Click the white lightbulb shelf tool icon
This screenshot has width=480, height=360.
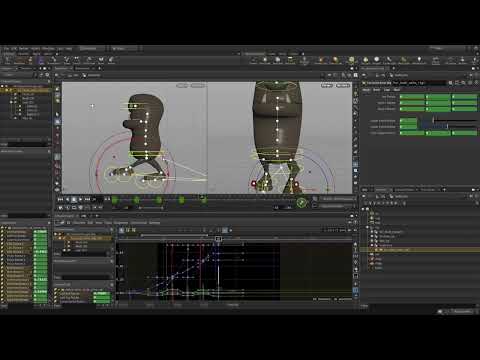tap(419, 59)
